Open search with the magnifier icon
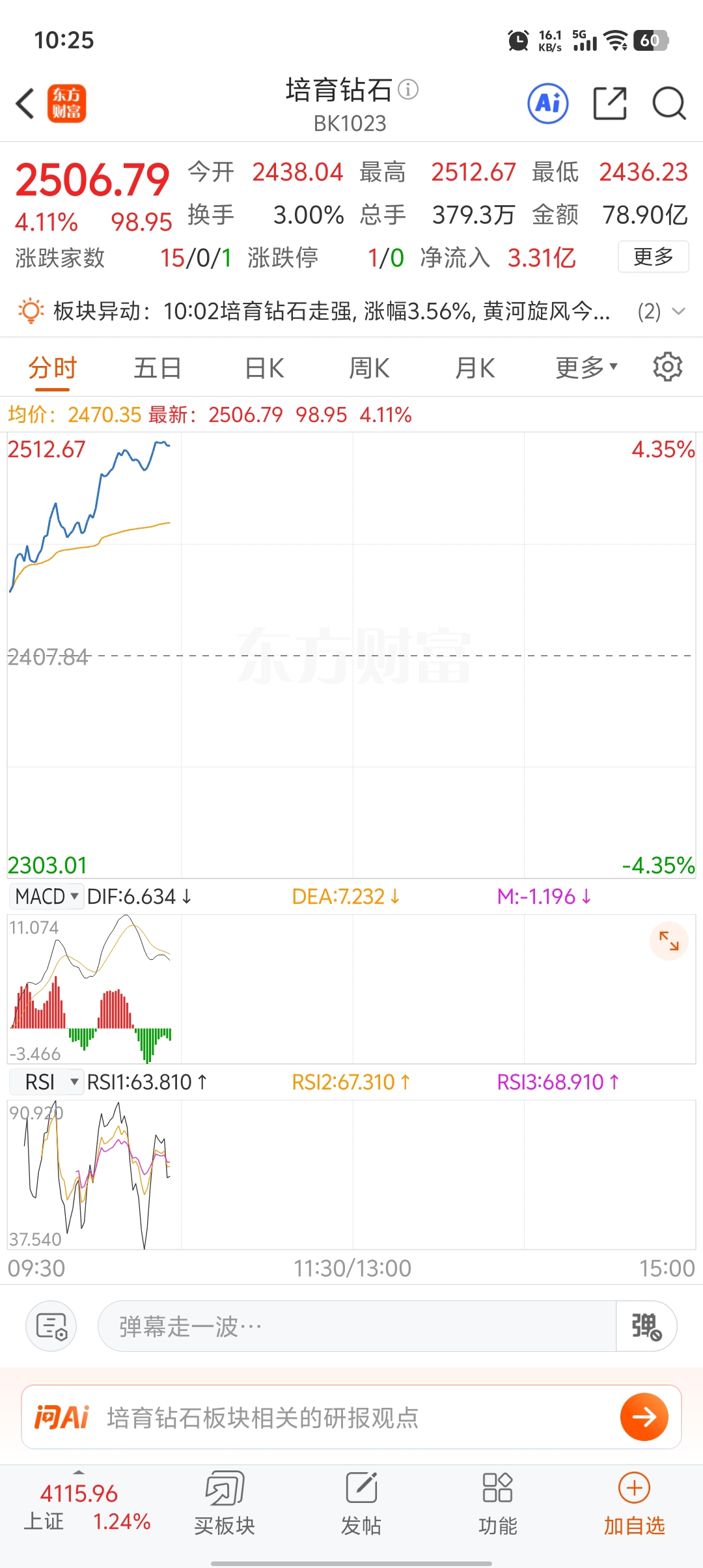The height and width of the screenshot is (1568, 703). (669, 104)
